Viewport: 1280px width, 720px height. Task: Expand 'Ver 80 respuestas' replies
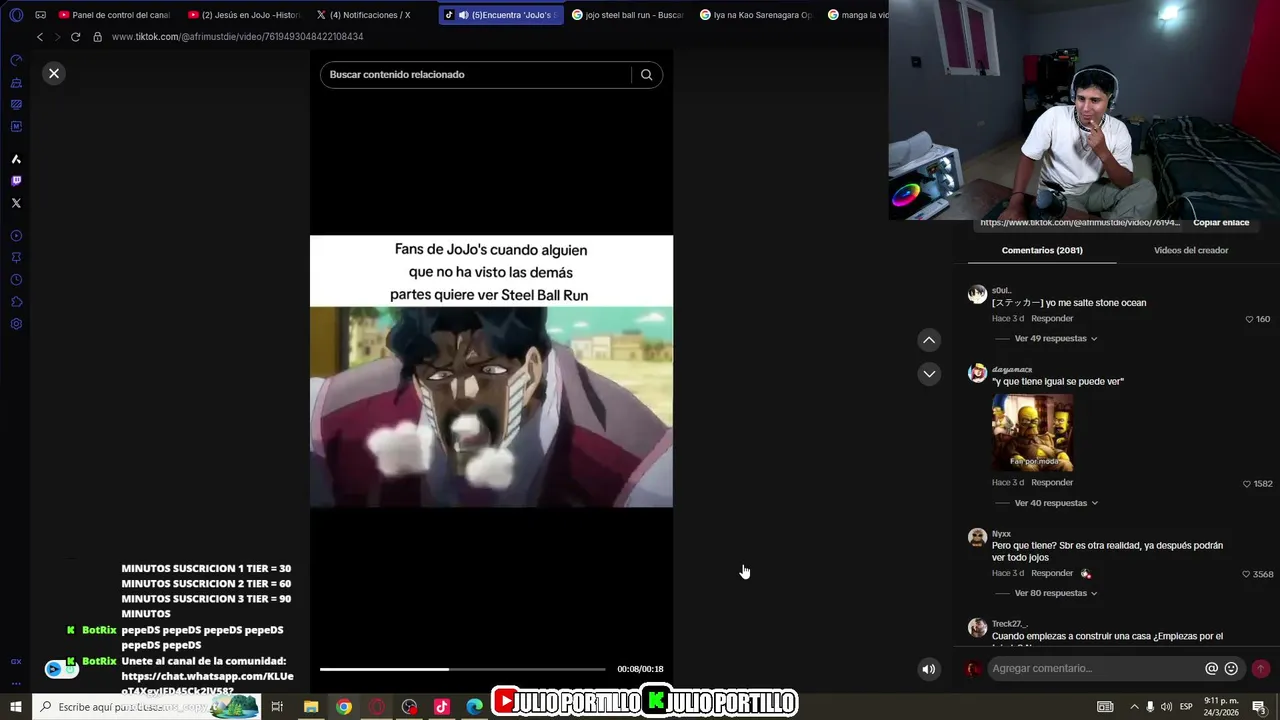[x=1055, y=593]
